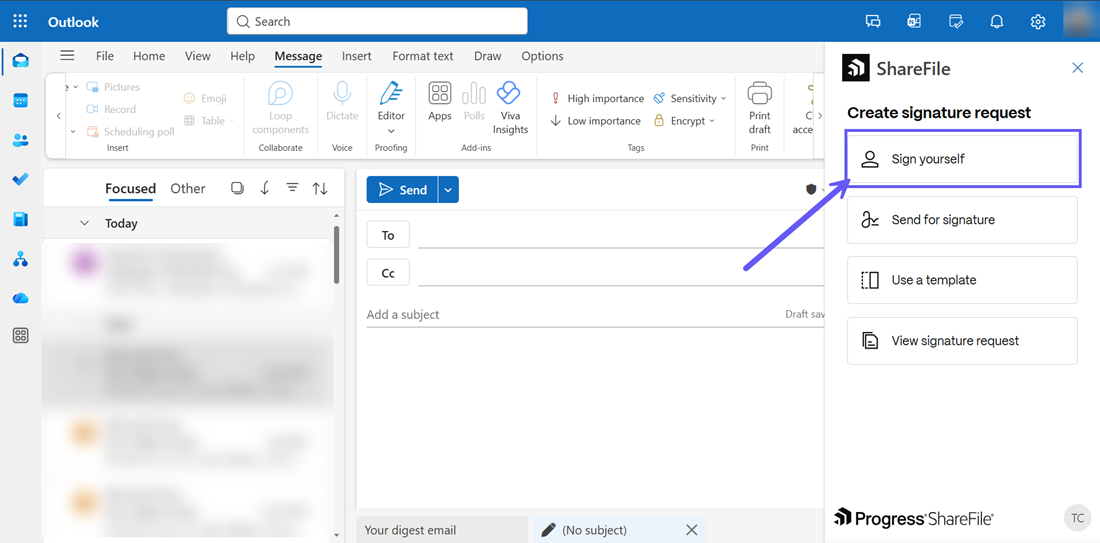Screen dimensions: 1100x543
Task: Open the message list filter icon
Action: (x=292, y=188)
